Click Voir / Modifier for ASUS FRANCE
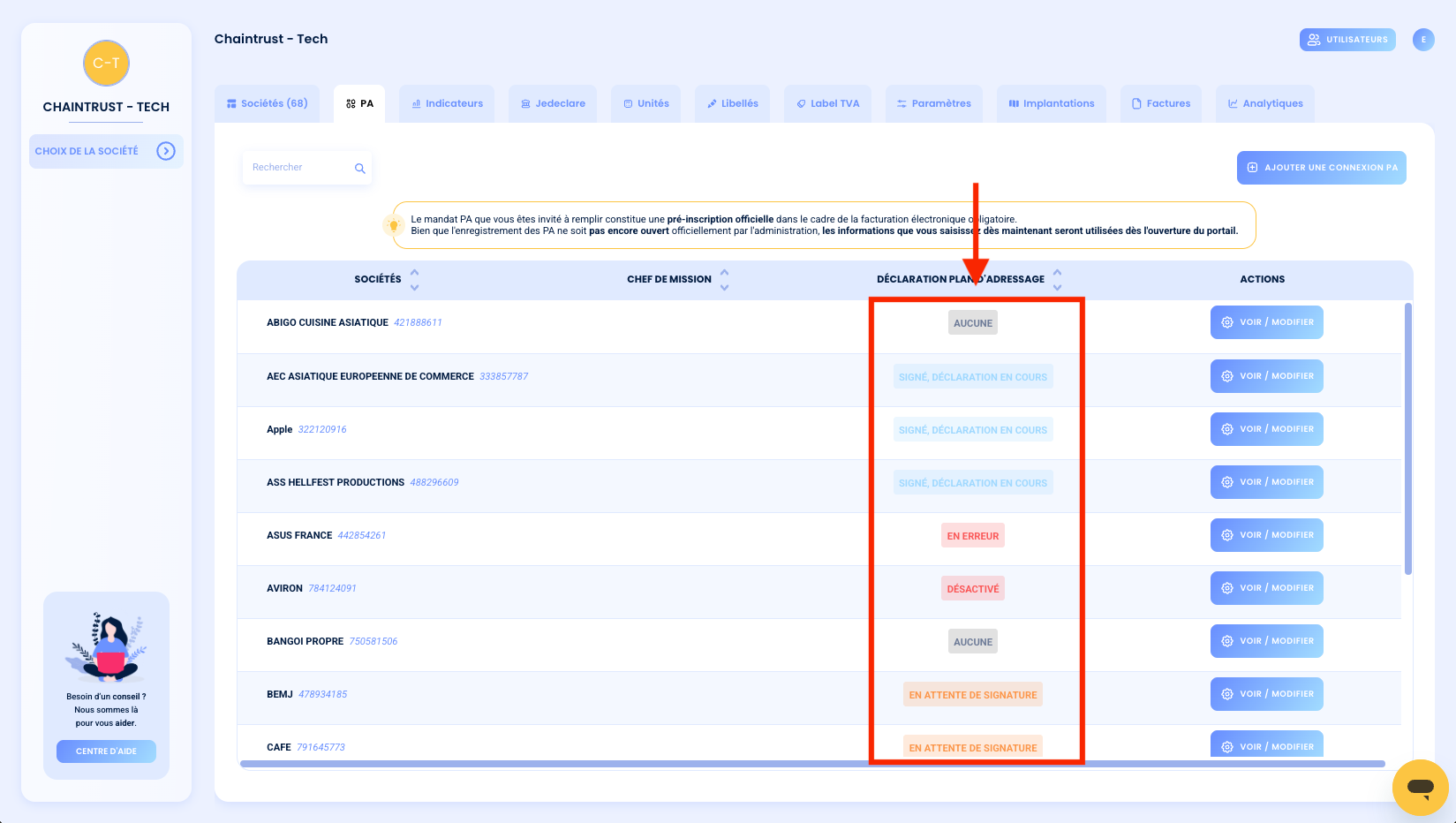 tap(1267, 535)
